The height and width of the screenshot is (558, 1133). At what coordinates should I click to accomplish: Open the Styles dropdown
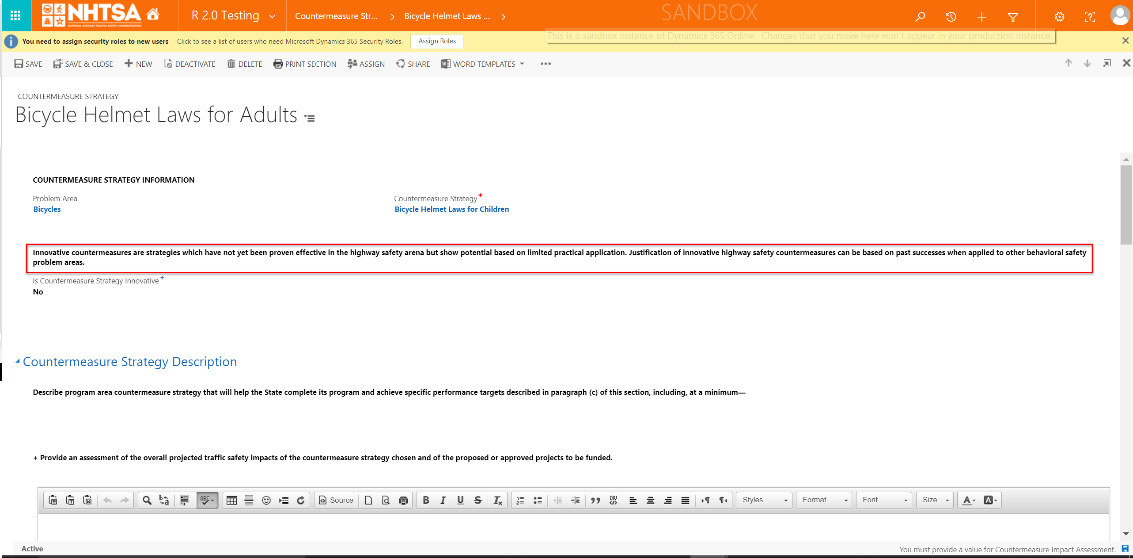click(764, 500)
